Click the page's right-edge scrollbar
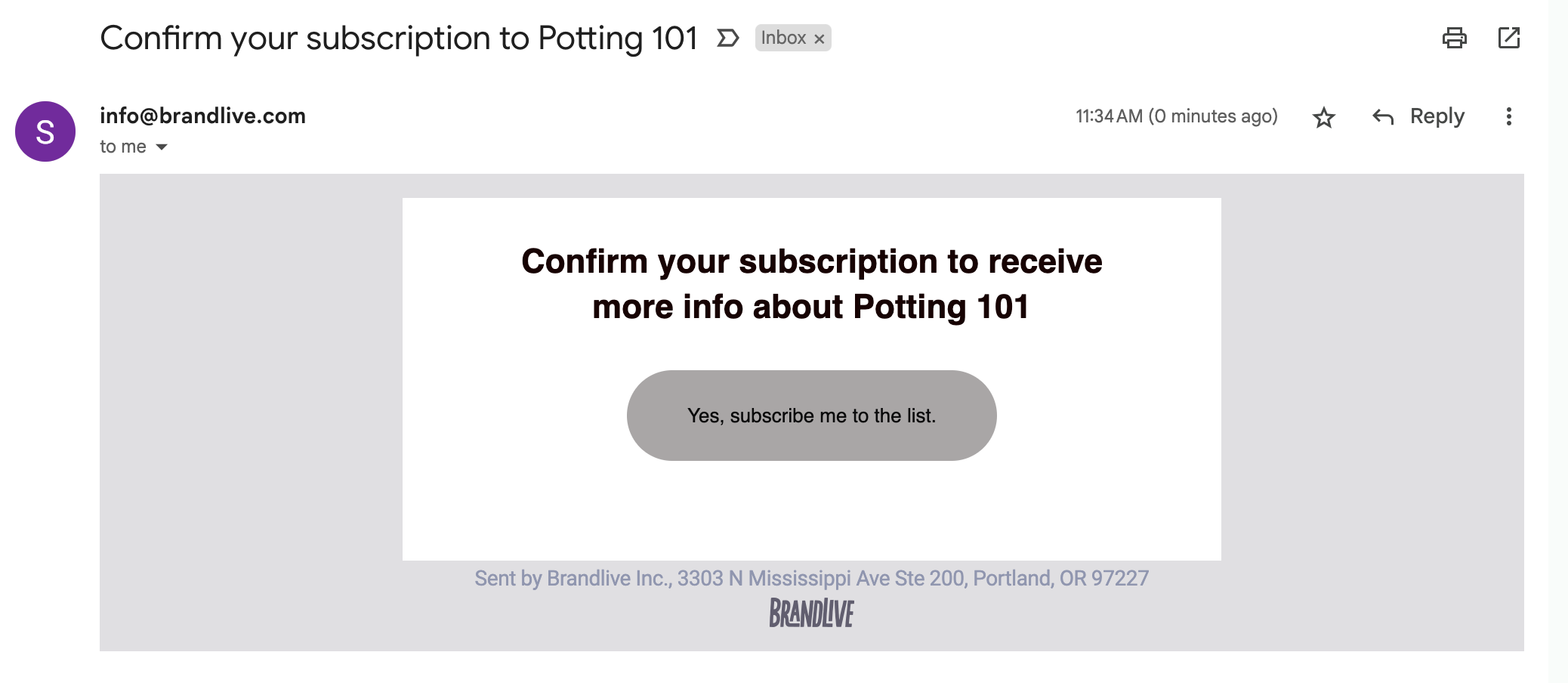This screenshot has height=683, width=1568. [x=1558, y=341]
